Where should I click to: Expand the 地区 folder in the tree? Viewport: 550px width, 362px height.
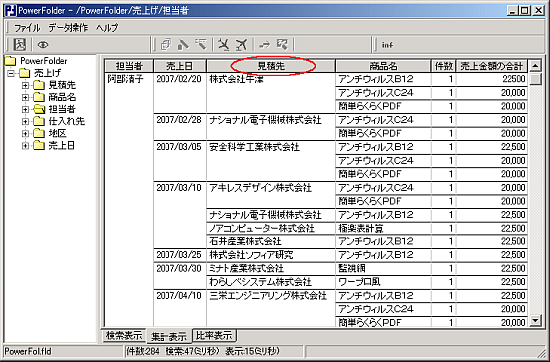[x=25, y=133]
